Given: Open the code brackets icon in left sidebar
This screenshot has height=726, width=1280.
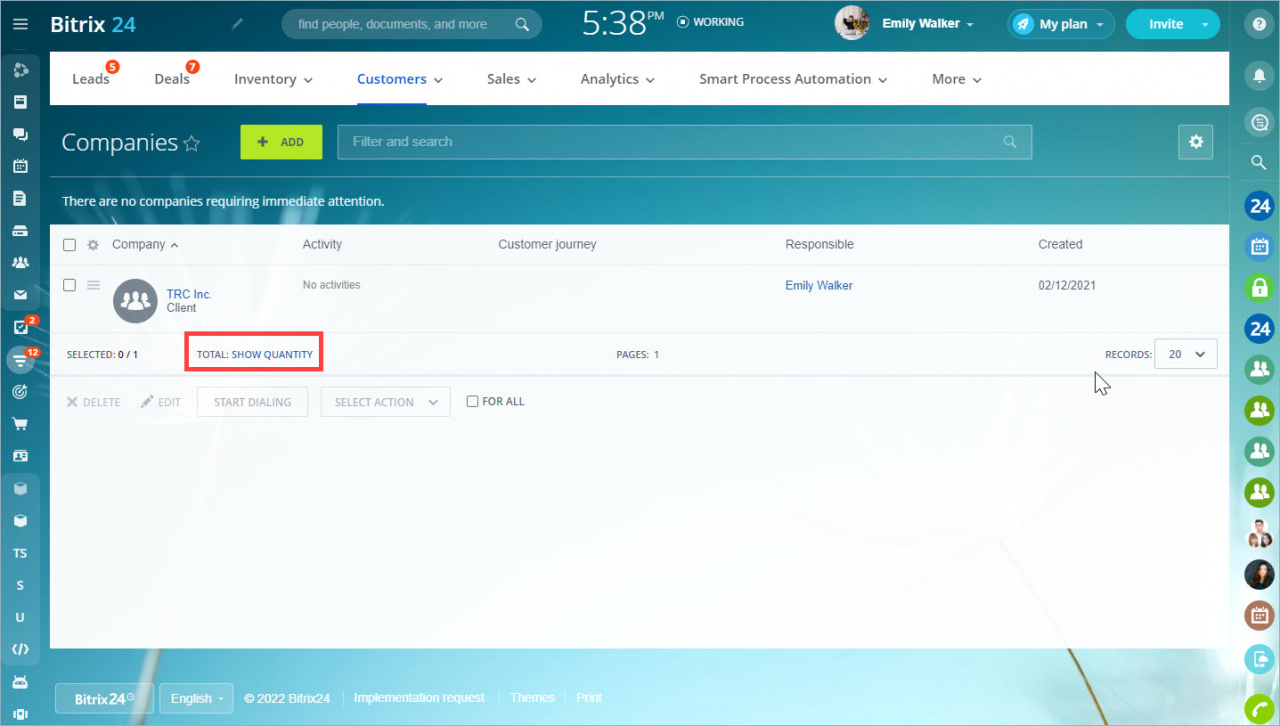Looking at the screenshot, I should pyautogui.click(x=20, y=650).
